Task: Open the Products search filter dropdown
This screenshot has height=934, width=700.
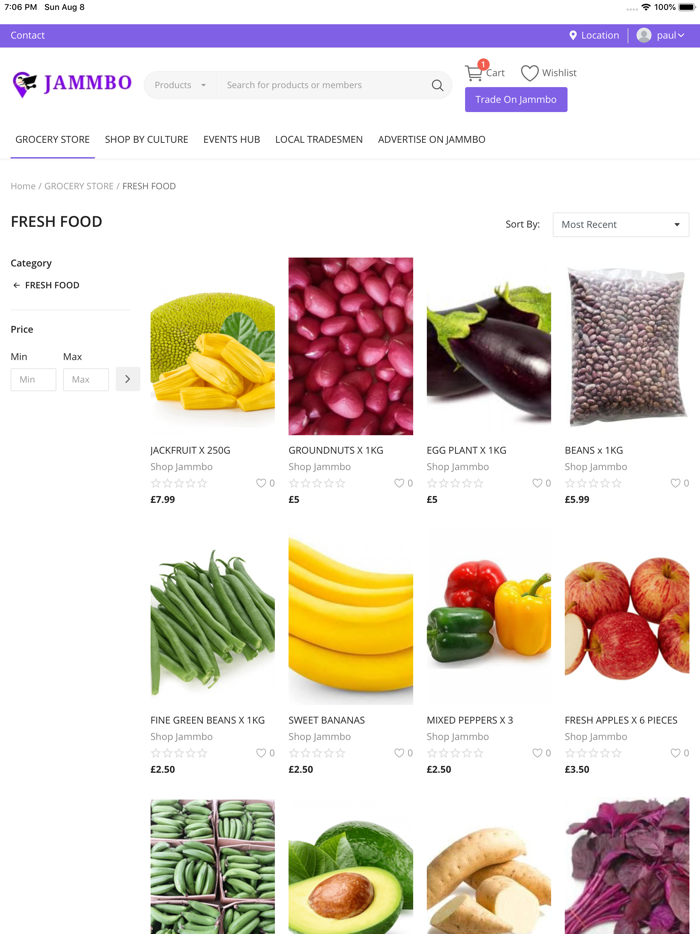Action: [x=181, y=85]
